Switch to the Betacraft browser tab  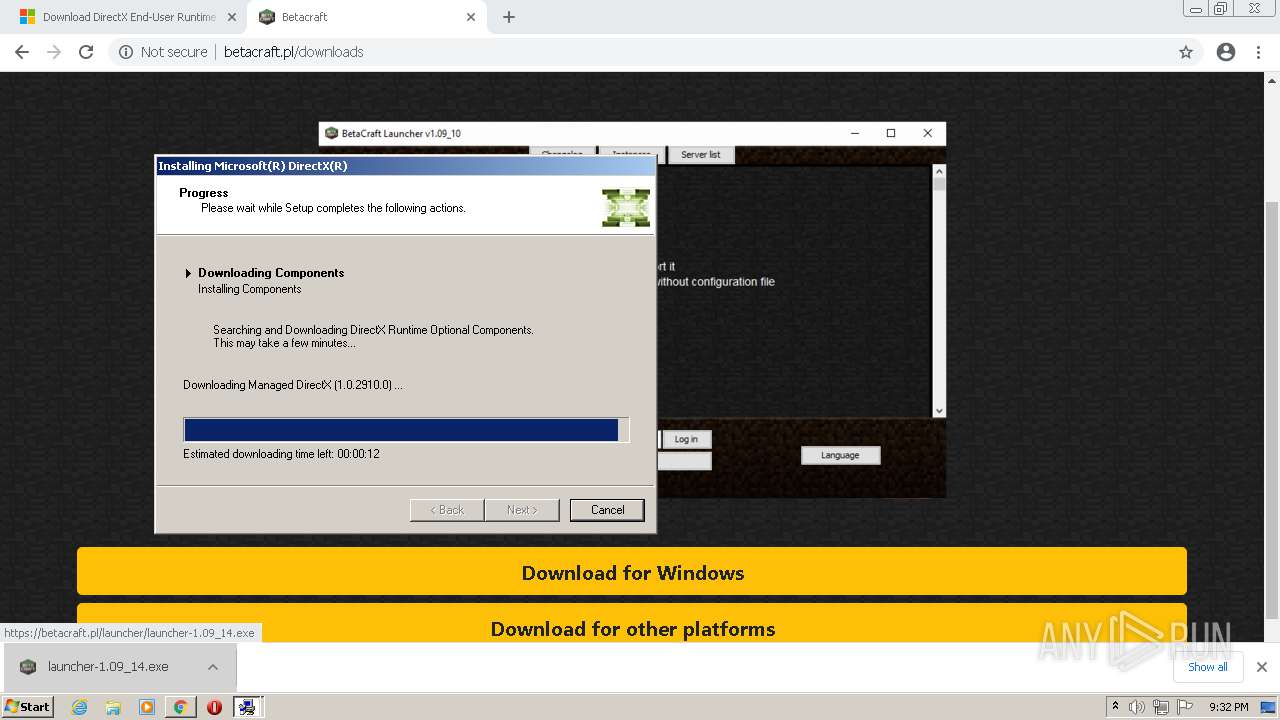tap(366, 17)
